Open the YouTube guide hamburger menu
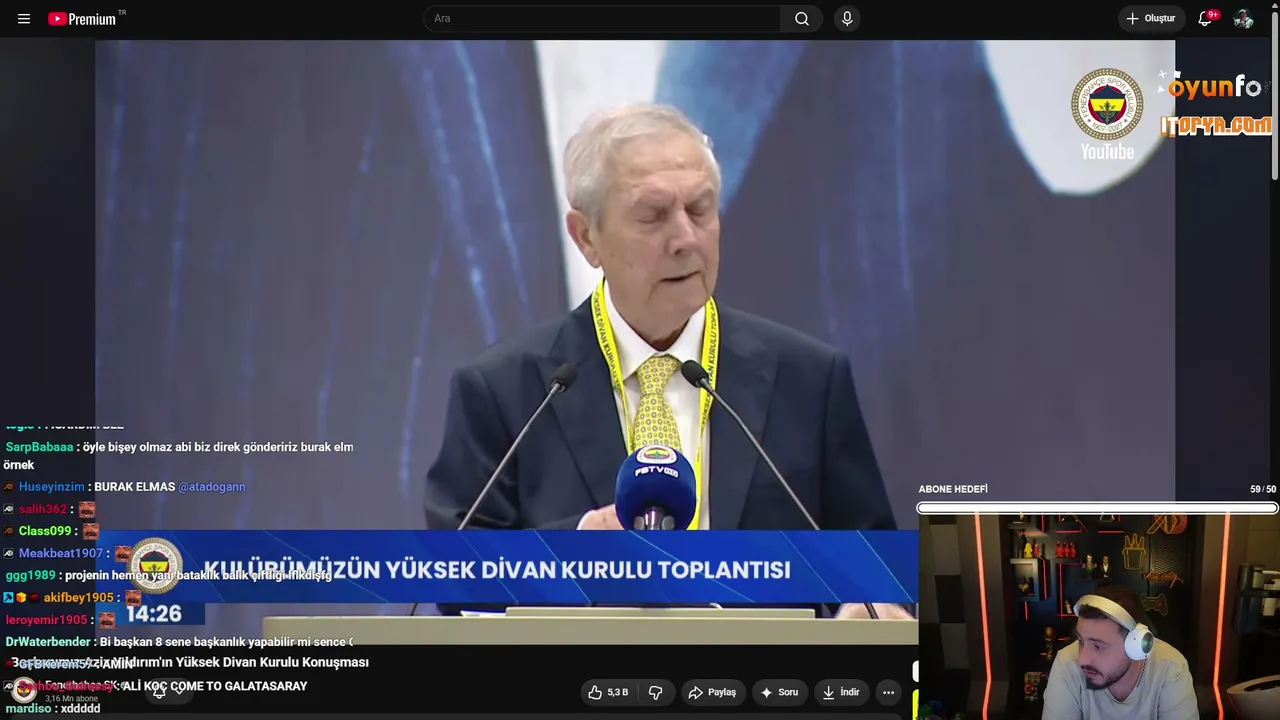1280x720 pixels. coord(24,19)
